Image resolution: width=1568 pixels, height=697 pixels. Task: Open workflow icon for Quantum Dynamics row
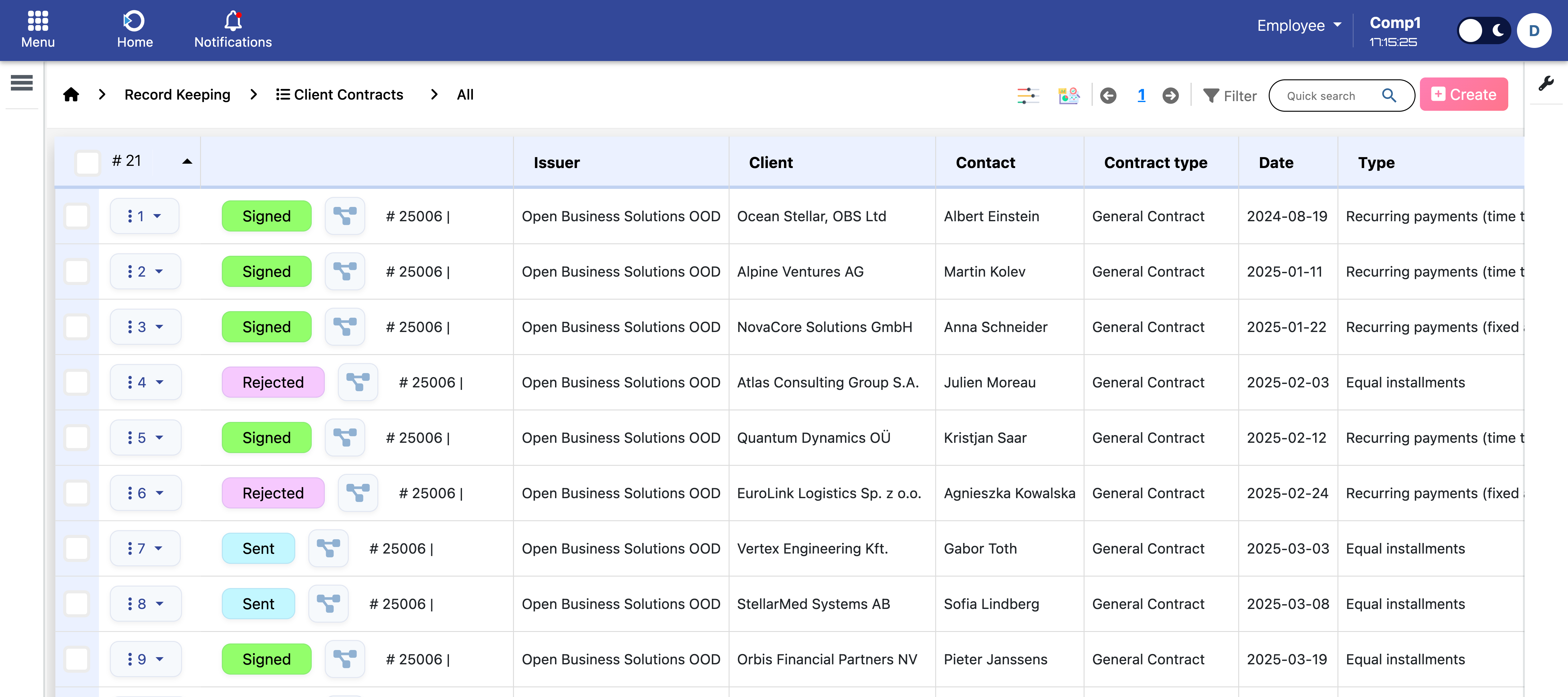(345, 438)
